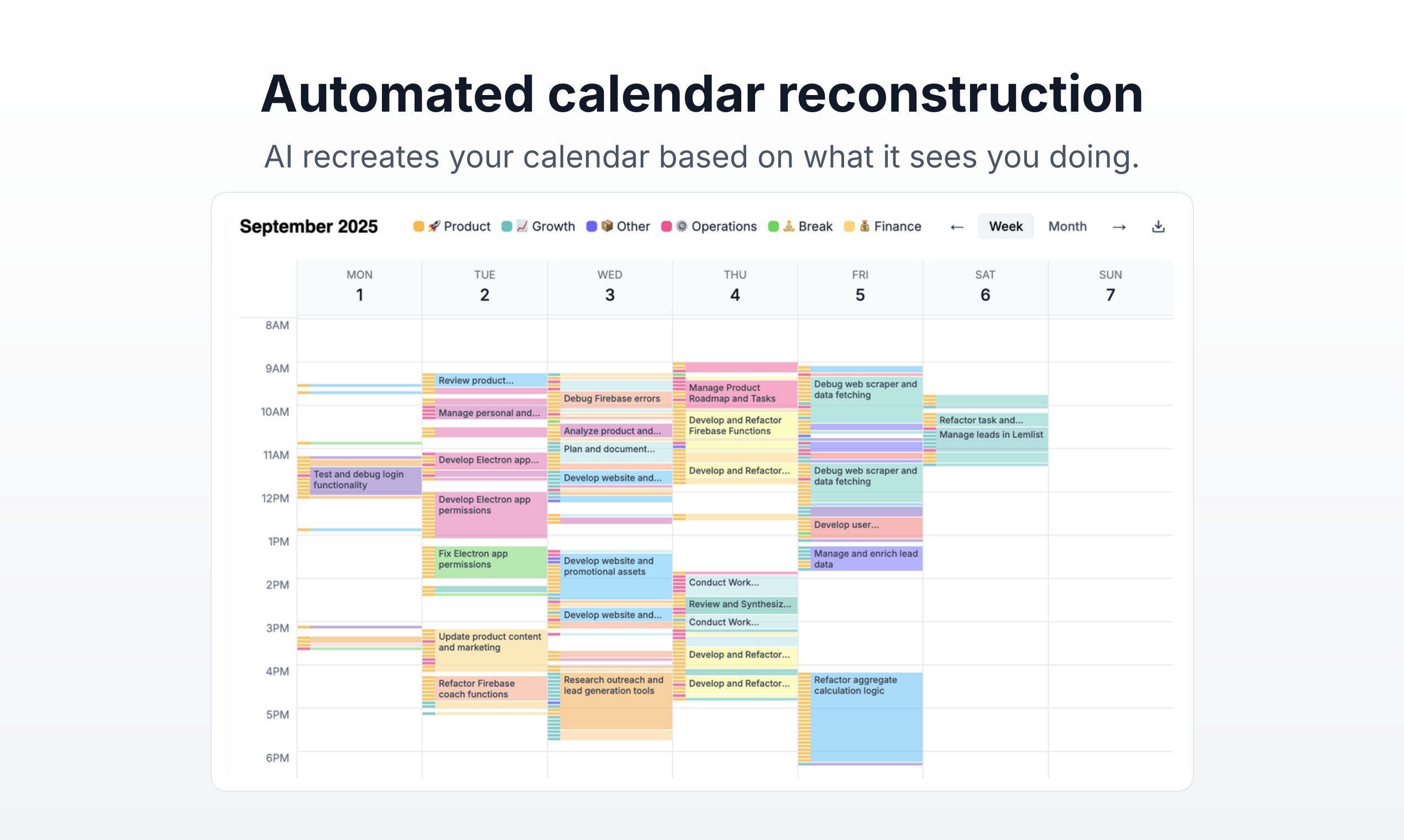
Task: Advance to next week with right arrow
Action: 1119,227
